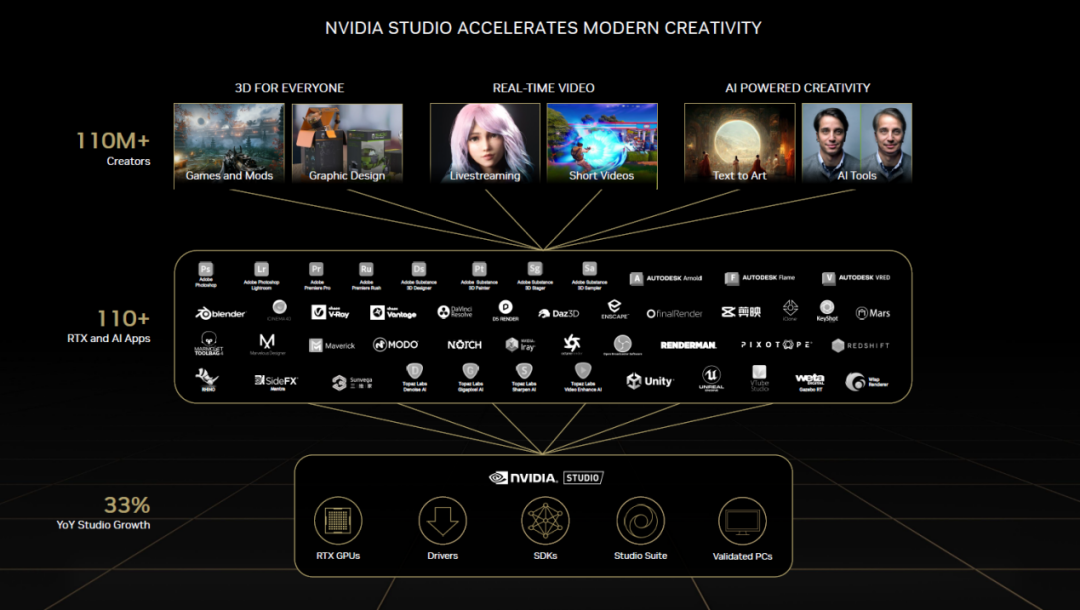Click the Autodesk VRED logo

tap(855, 278)
